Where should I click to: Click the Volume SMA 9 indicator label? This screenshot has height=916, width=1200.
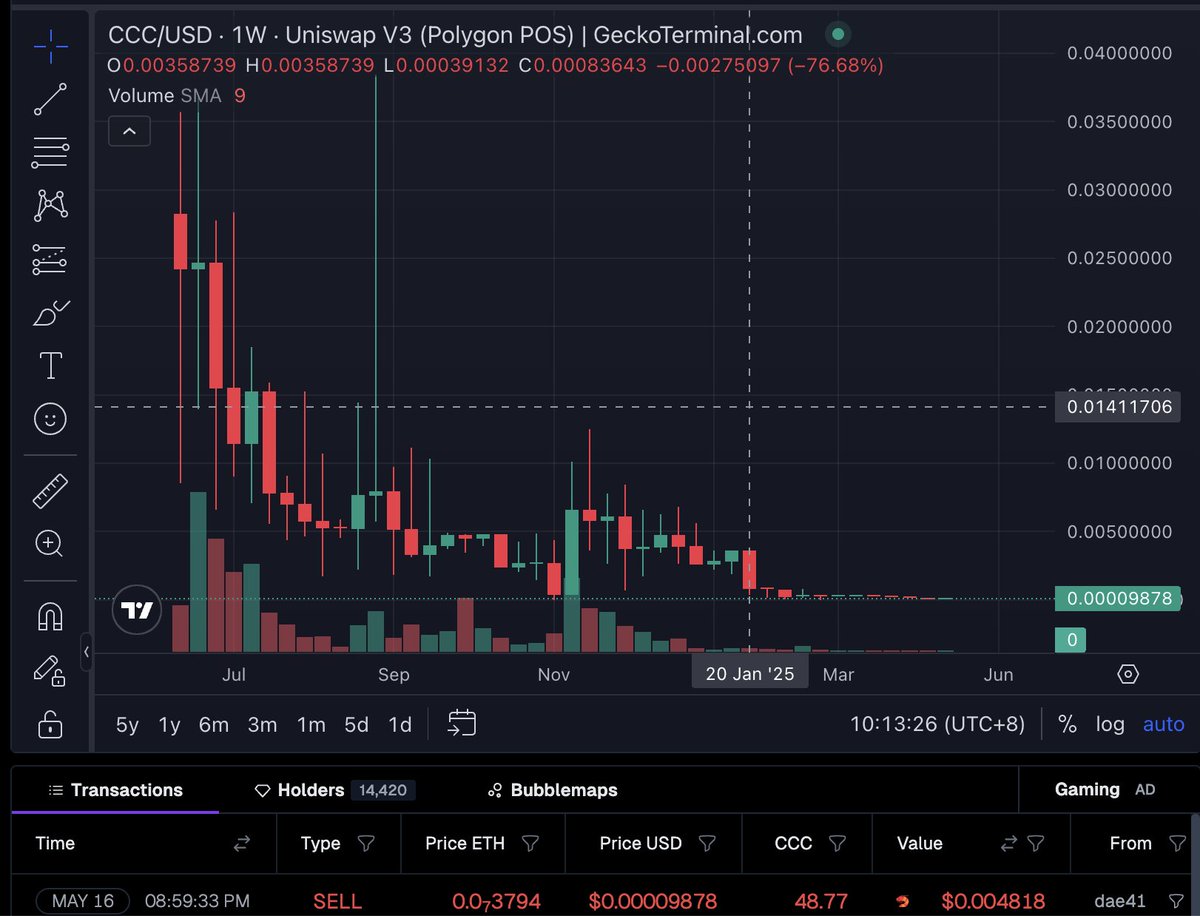pyautogui.click(x=177, y=96)
